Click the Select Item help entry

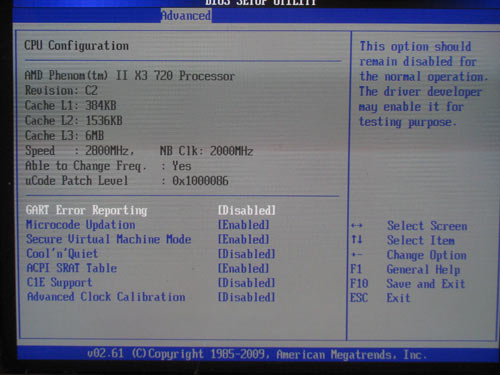[421, 240]
